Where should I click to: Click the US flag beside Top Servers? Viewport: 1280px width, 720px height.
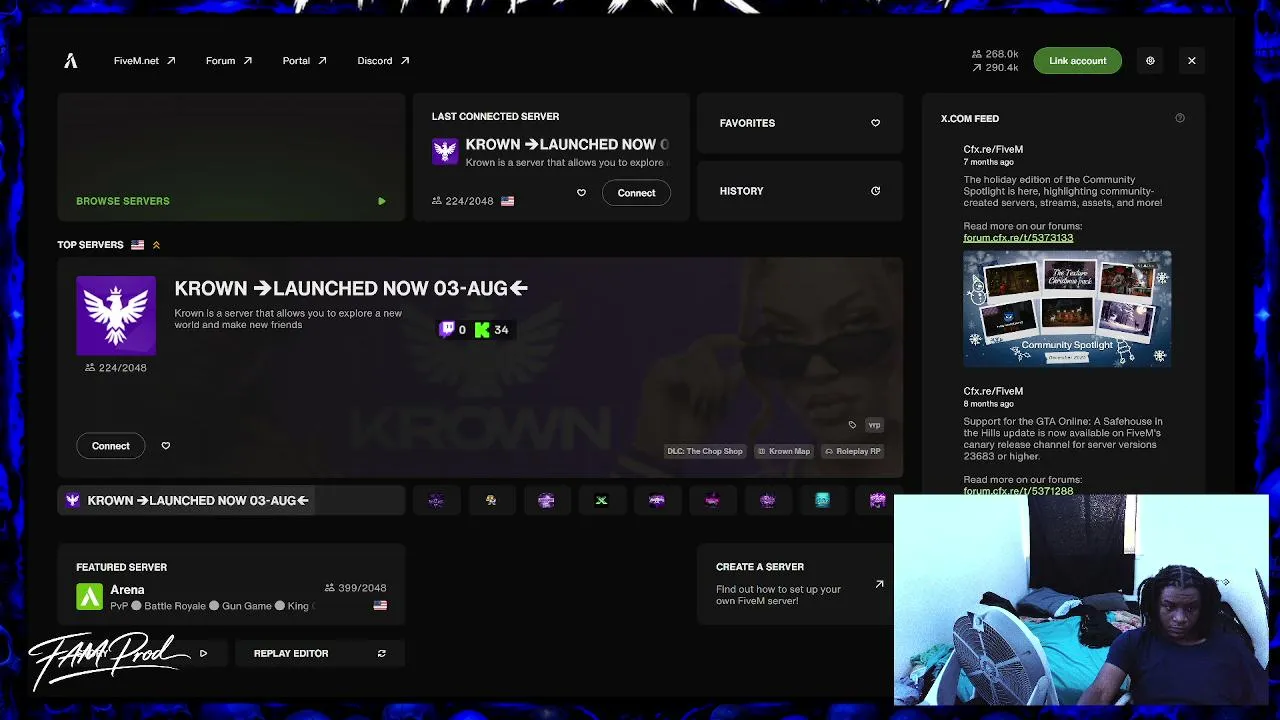(137, 245)
